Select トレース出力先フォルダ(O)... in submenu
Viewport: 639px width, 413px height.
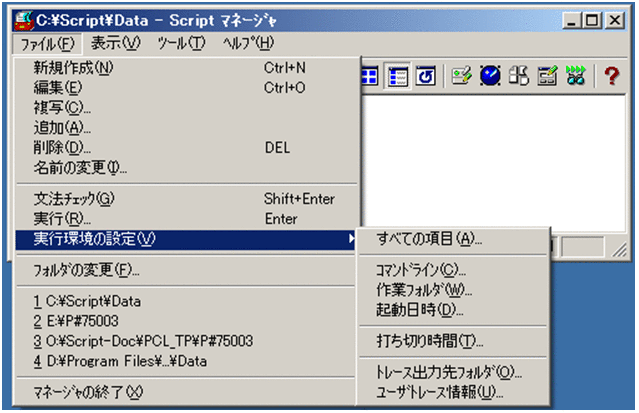(x=453, y=372)
